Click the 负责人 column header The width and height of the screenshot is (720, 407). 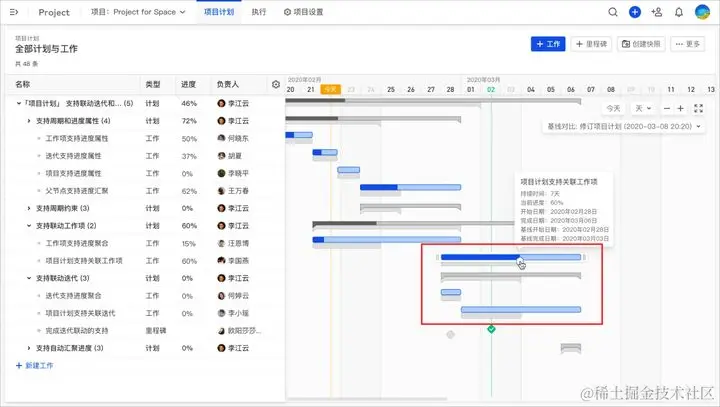(228, 85)
